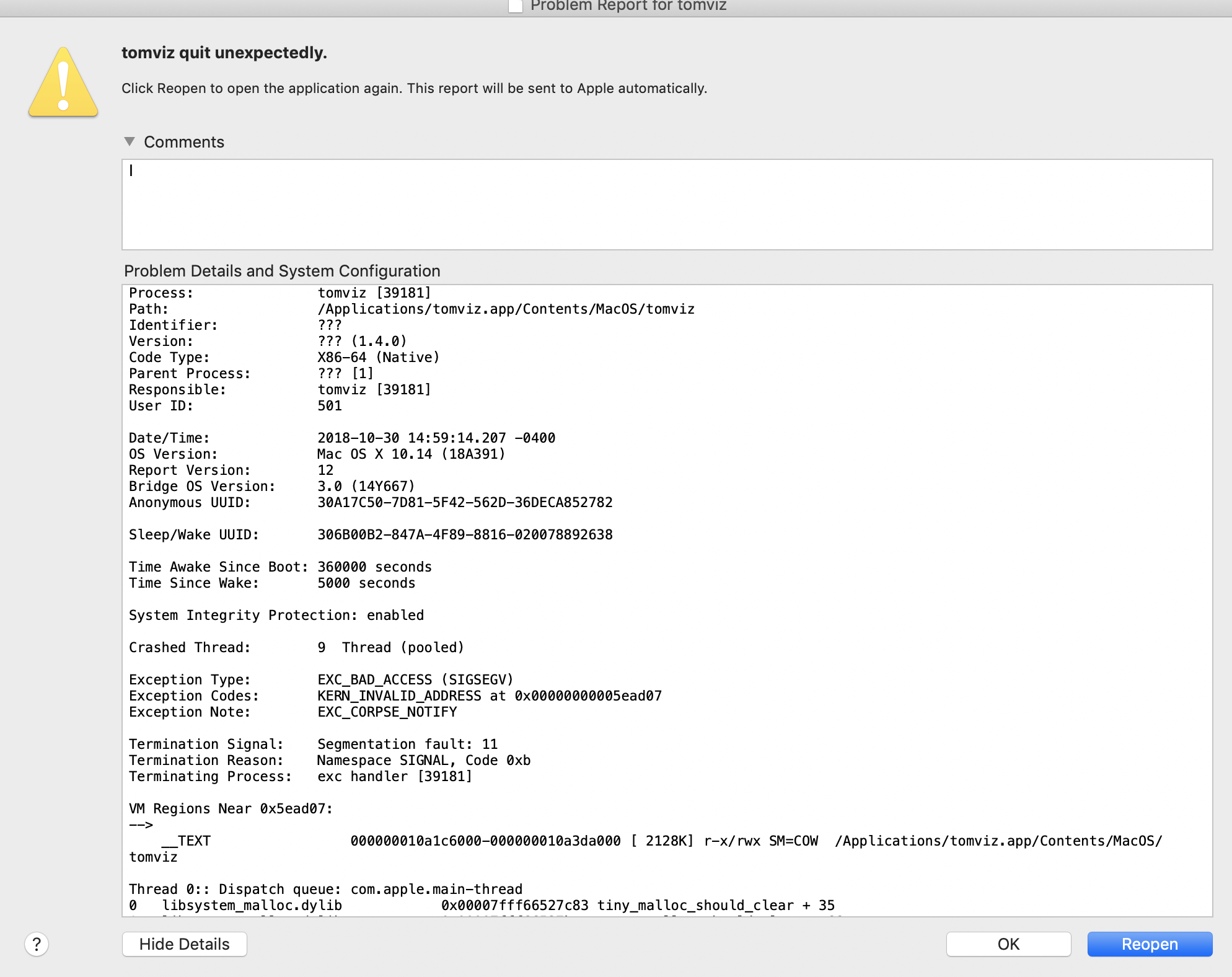The height and width of the screenshot is (977, 1232).
Task: Click the Anonymous UUID value
Action: pyautogui.click(x=464, y=502)
